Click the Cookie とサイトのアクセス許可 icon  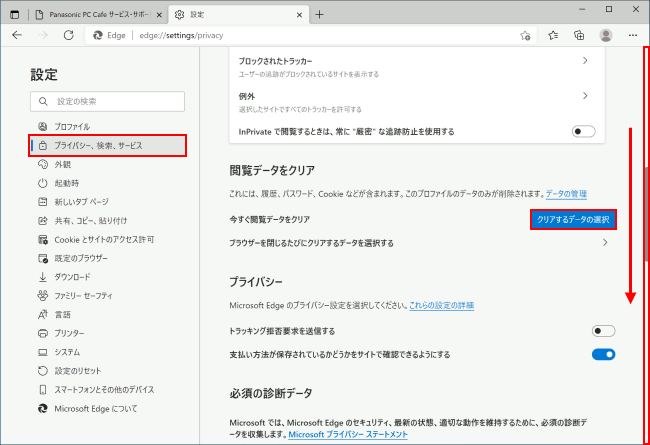43,240
